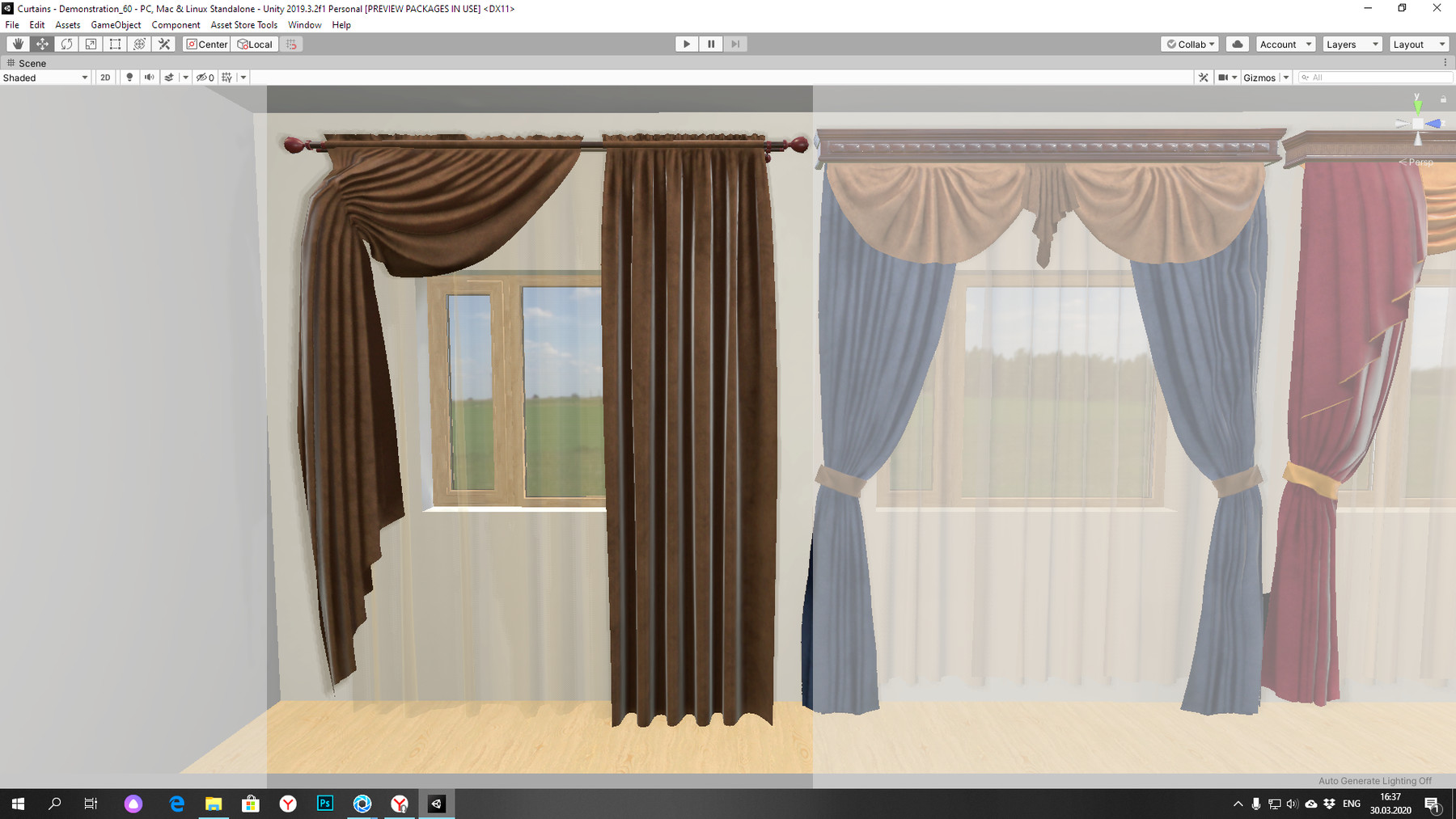Screen dimensions: 1456x819
Task: Select the Rect Transform tool
Action: tap(114, 44)
